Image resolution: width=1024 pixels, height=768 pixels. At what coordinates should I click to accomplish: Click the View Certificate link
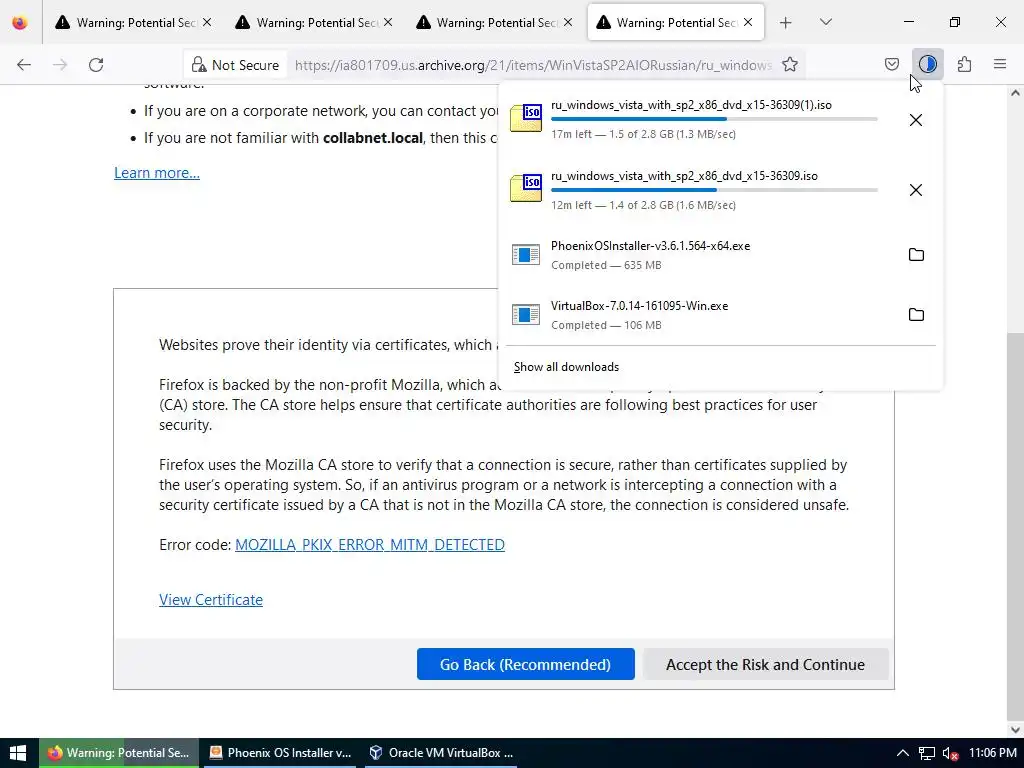click(211, 600)
